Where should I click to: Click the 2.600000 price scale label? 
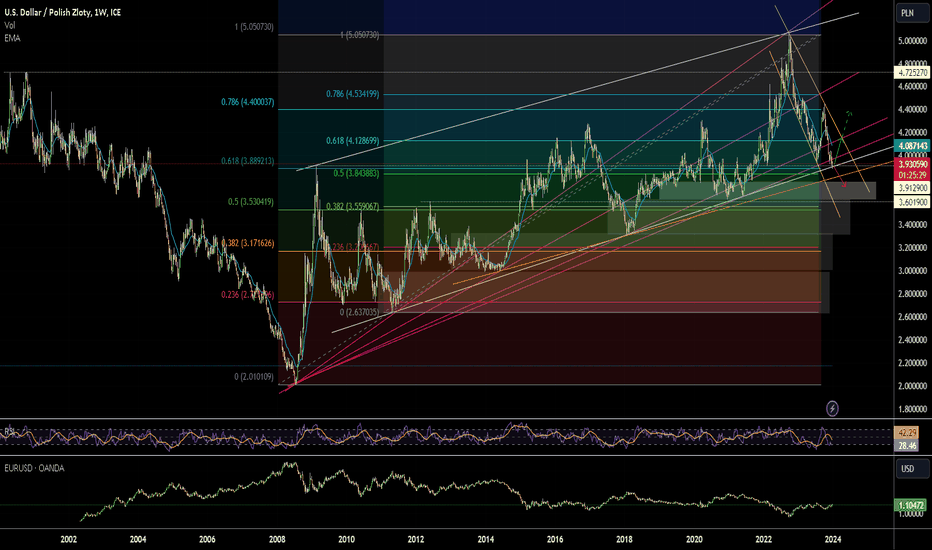pos(912,317)
